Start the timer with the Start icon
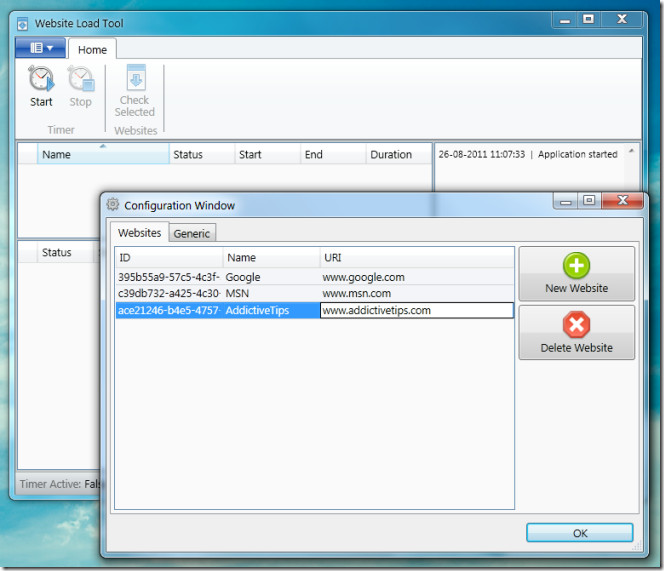Image resolution: width=664 pixels, height=571 pixels. point(41,86)
